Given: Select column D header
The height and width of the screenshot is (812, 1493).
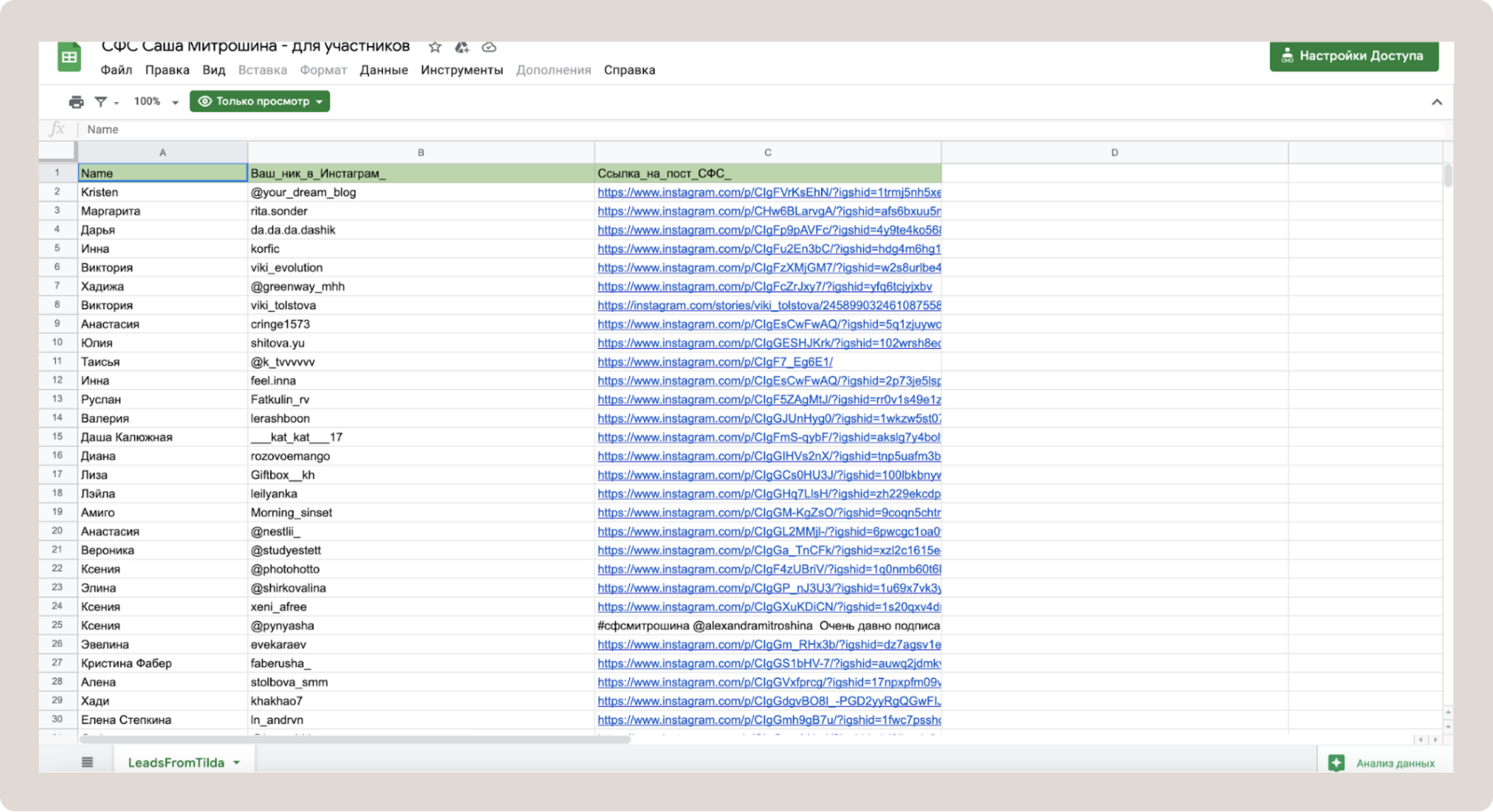Looking at the screenshot, I should [1114, 153].
